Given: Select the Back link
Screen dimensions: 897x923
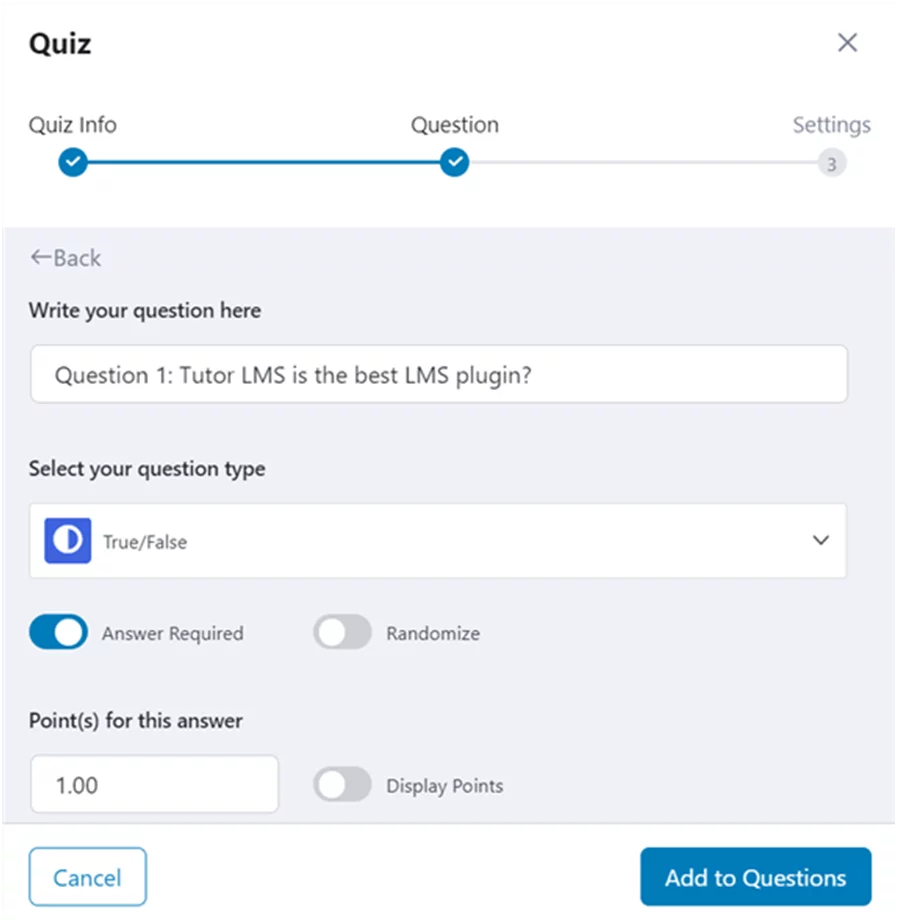Looking at the screenshot, I should pyautogui.click(x=65, y=258).
